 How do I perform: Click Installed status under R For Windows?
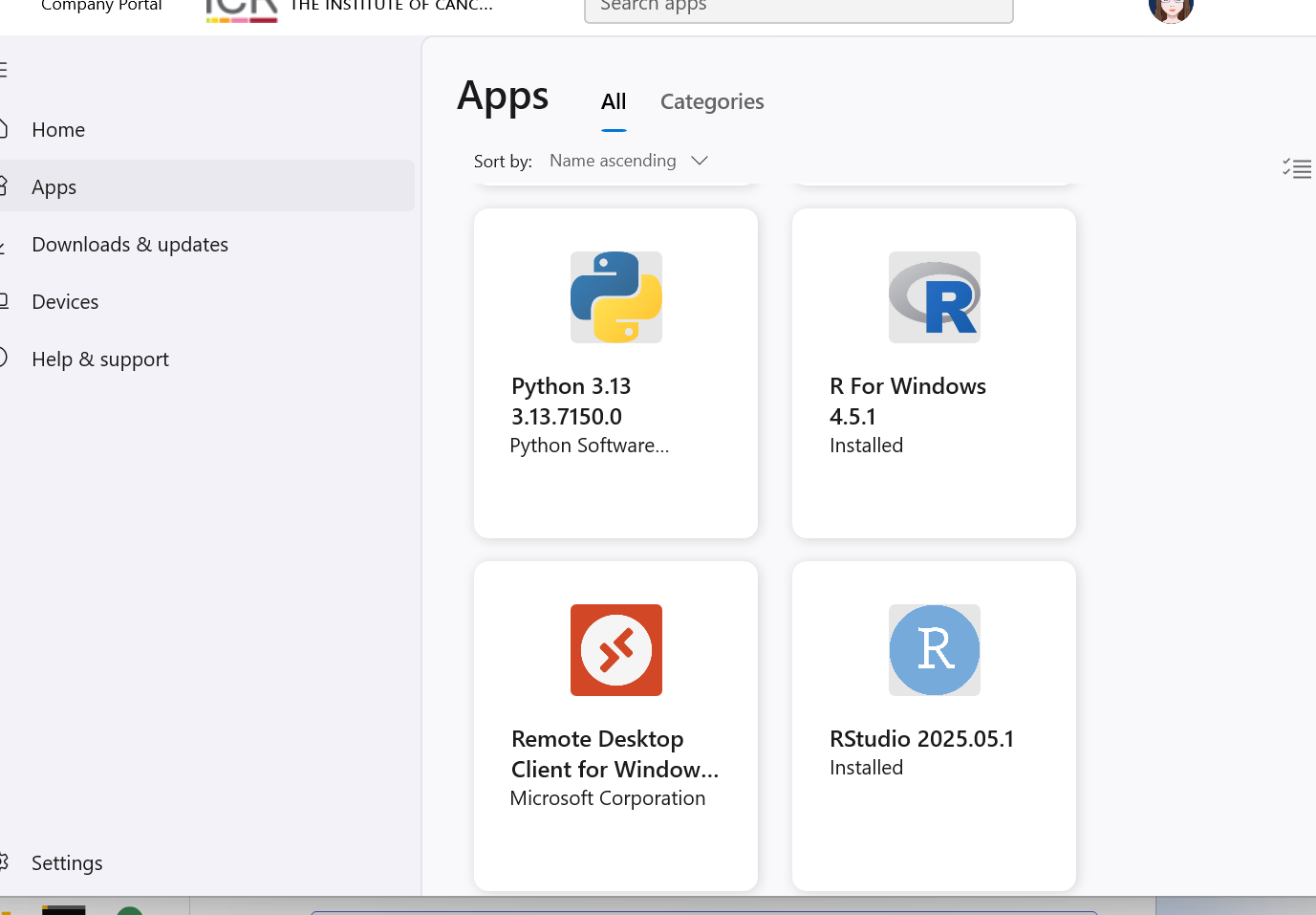[866, 446]
